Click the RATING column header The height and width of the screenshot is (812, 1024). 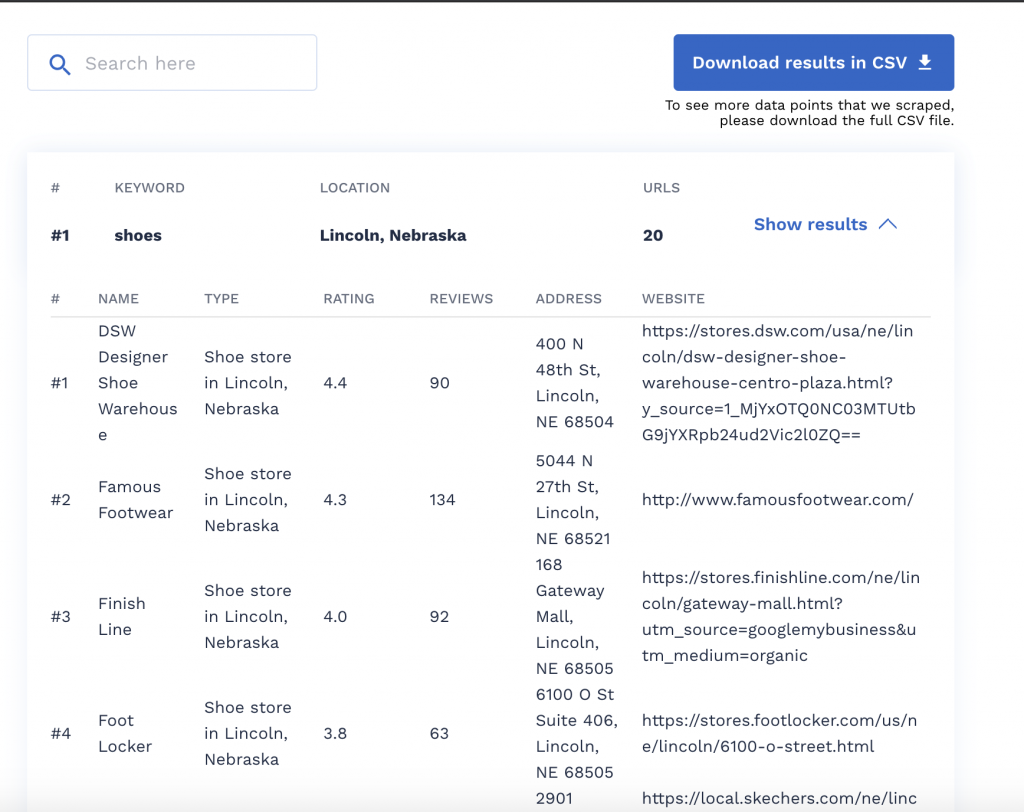coord(348,298)
